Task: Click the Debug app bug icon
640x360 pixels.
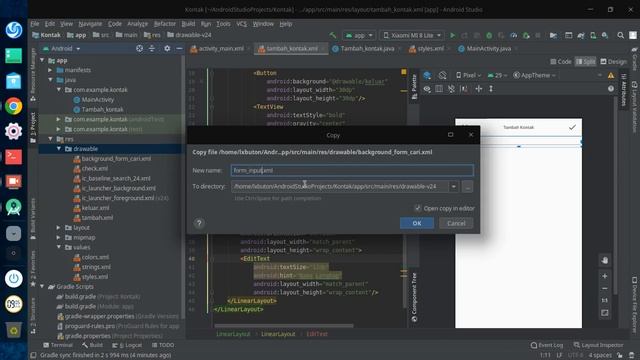Action: [x=489, y=36]
